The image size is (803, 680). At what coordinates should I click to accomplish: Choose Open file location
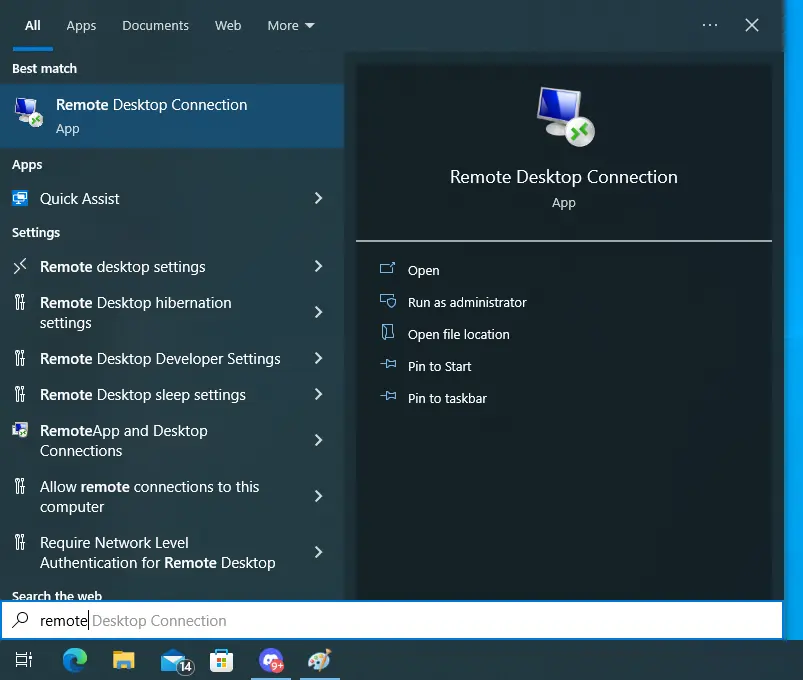(458, 334)
